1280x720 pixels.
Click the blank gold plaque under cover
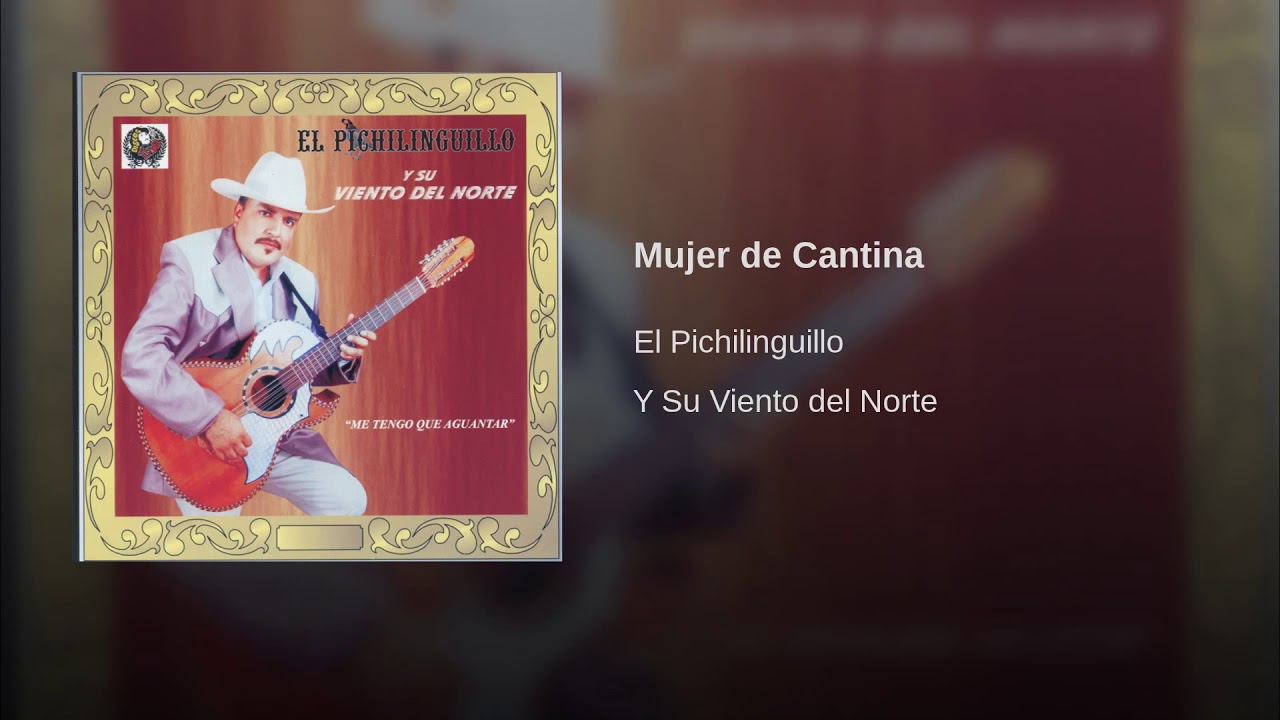click(x=320, y=537)
